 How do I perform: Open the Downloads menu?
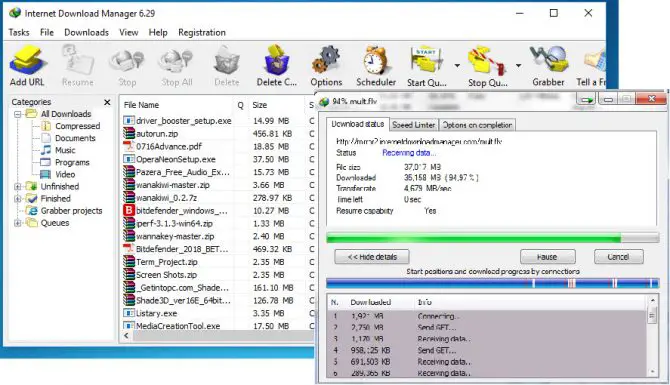tap(86, 32)
